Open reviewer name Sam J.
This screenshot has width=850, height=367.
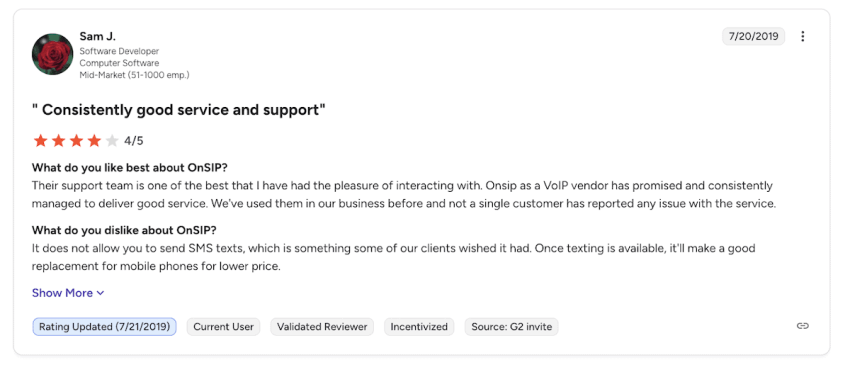click(98, 36)
